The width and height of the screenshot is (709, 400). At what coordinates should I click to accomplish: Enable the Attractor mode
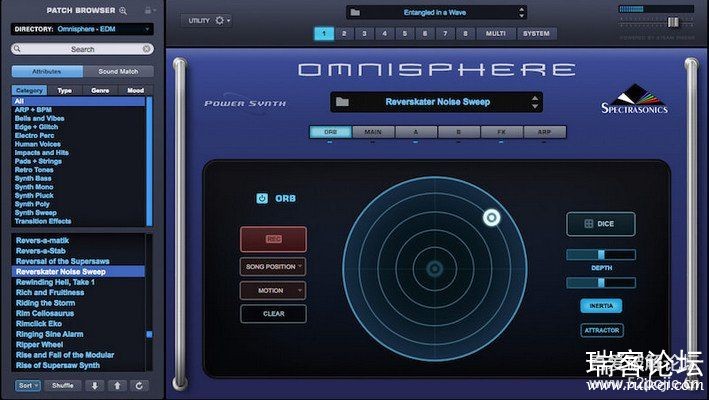[601, 330]
